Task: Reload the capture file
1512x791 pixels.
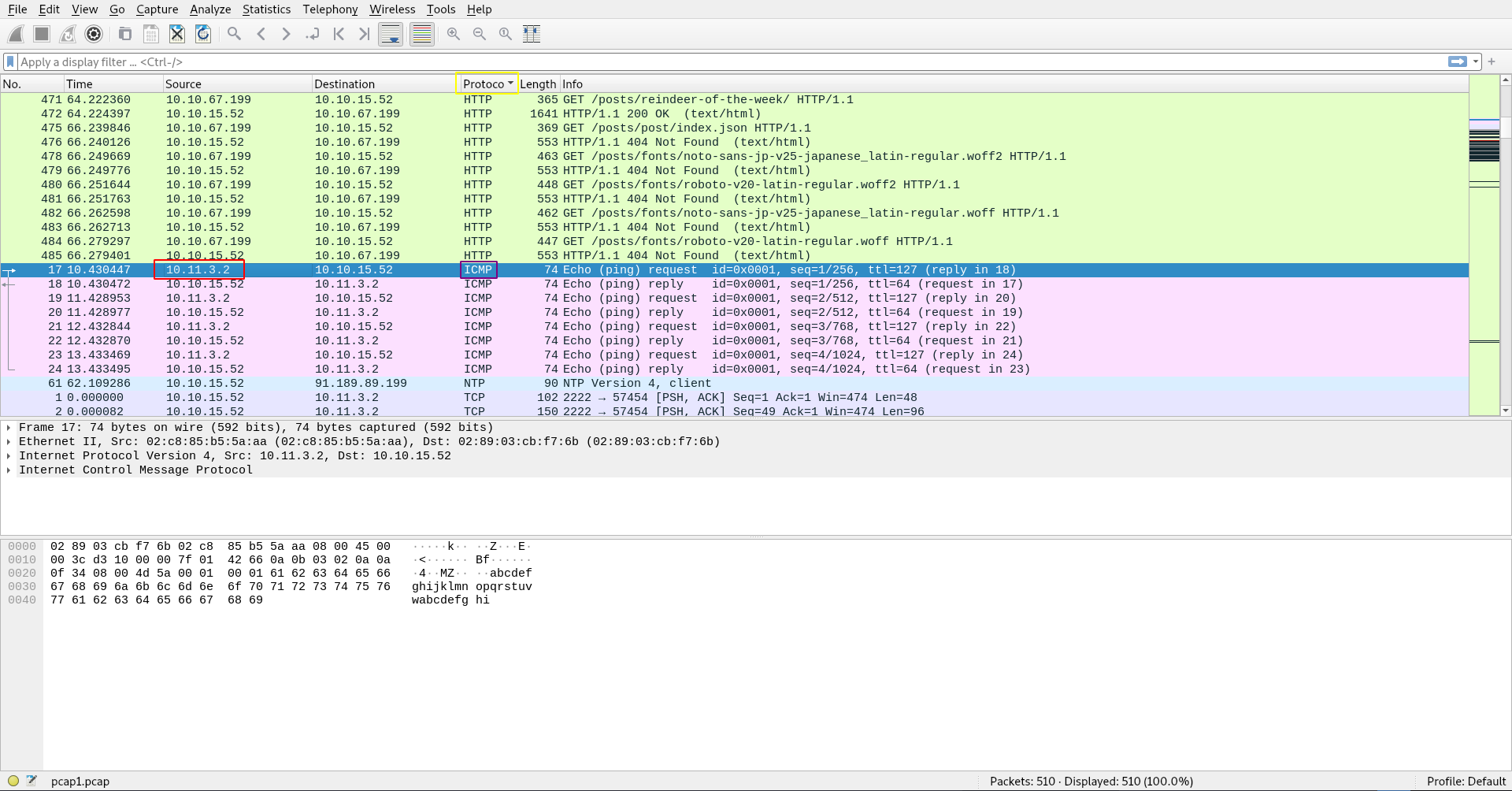Action: 203,34
